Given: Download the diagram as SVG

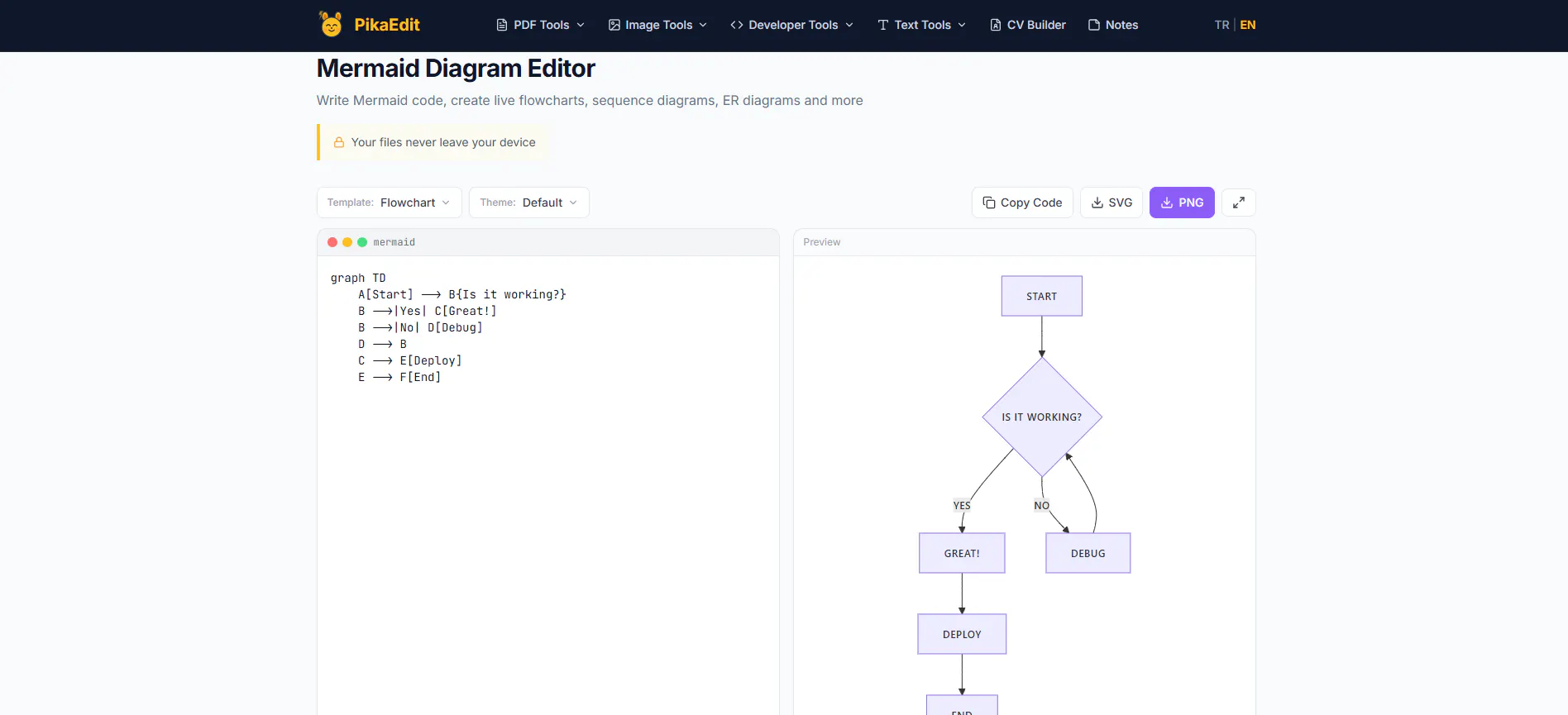Looking at the screenshot, I should coord(1111,203).
